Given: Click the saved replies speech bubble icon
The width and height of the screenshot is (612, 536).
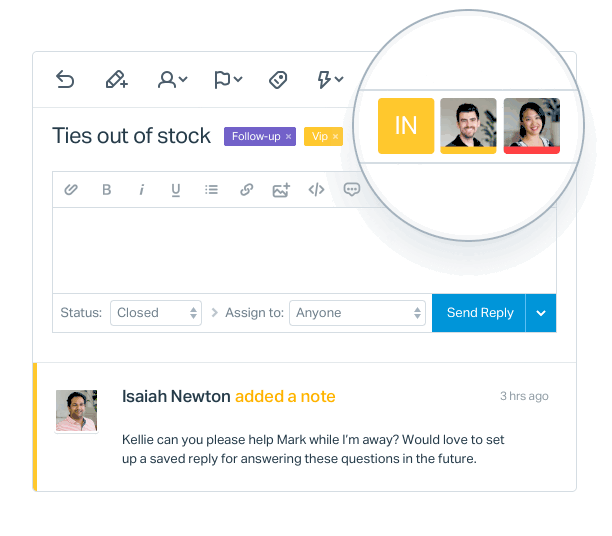Looking at the screenshot, I should click(x=351, y=190).
